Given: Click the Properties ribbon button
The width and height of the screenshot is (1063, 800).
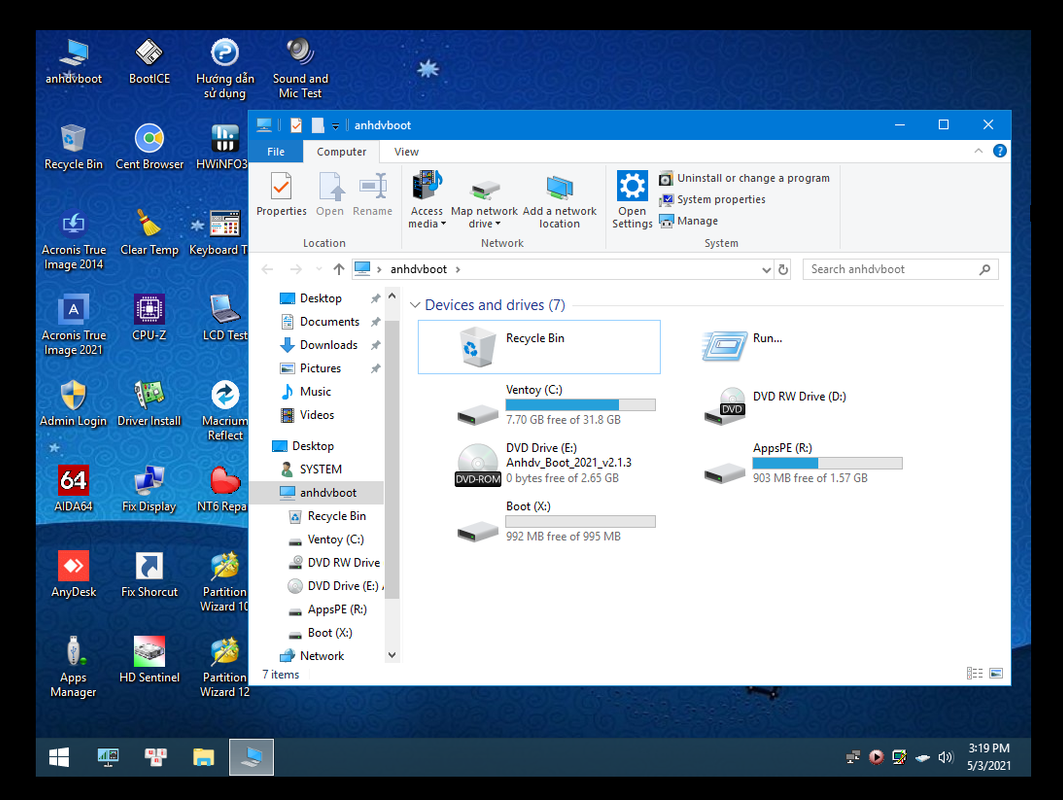Looking at the screenshot, I should 281,194.
